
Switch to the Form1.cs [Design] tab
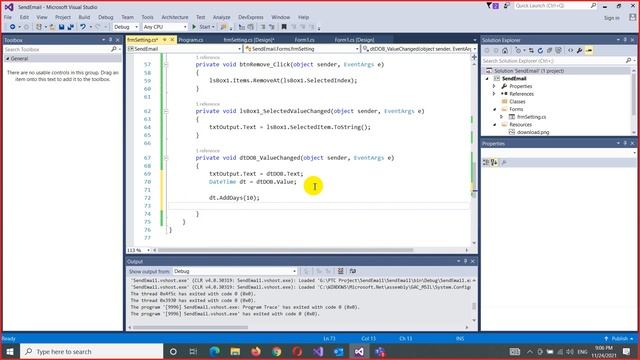(x=354, y=40)
